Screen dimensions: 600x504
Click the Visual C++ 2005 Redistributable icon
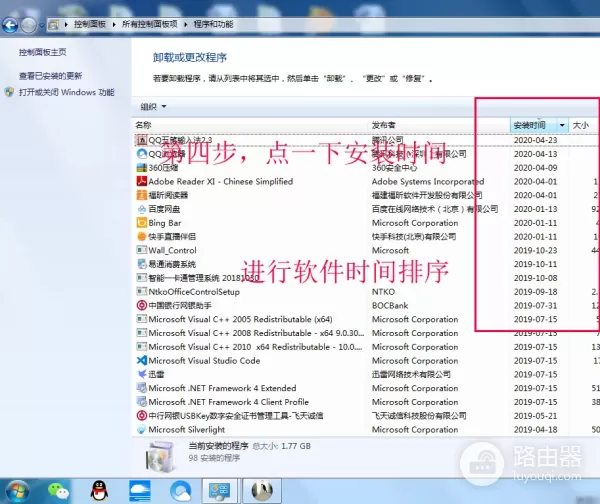[x=142, y=319]
